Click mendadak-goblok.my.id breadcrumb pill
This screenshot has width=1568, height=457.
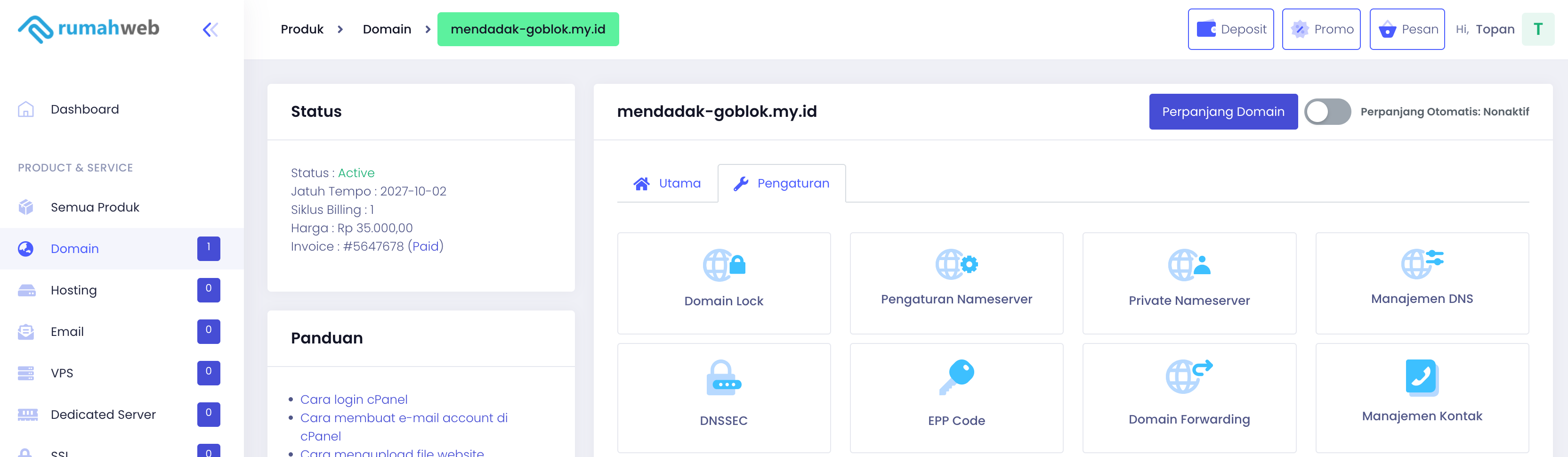(528, 29)
